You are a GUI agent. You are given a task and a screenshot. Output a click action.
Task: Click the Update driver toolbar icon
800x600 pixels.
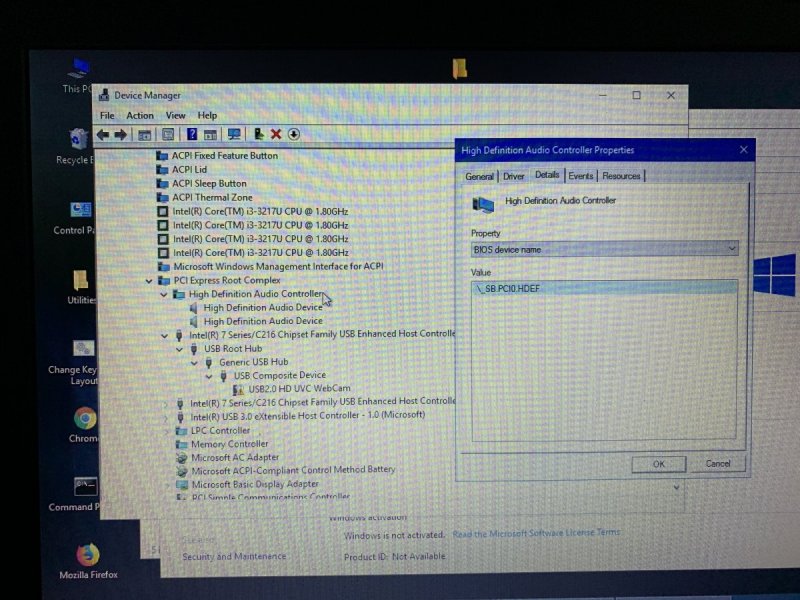point(259,134)
